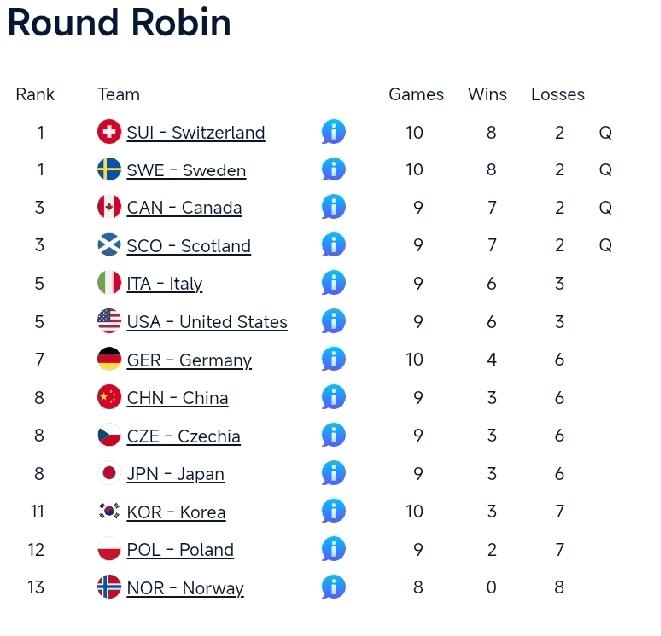Click the Wins column header
The height and width of the screenshot is (636, 661).
point(487,95)
